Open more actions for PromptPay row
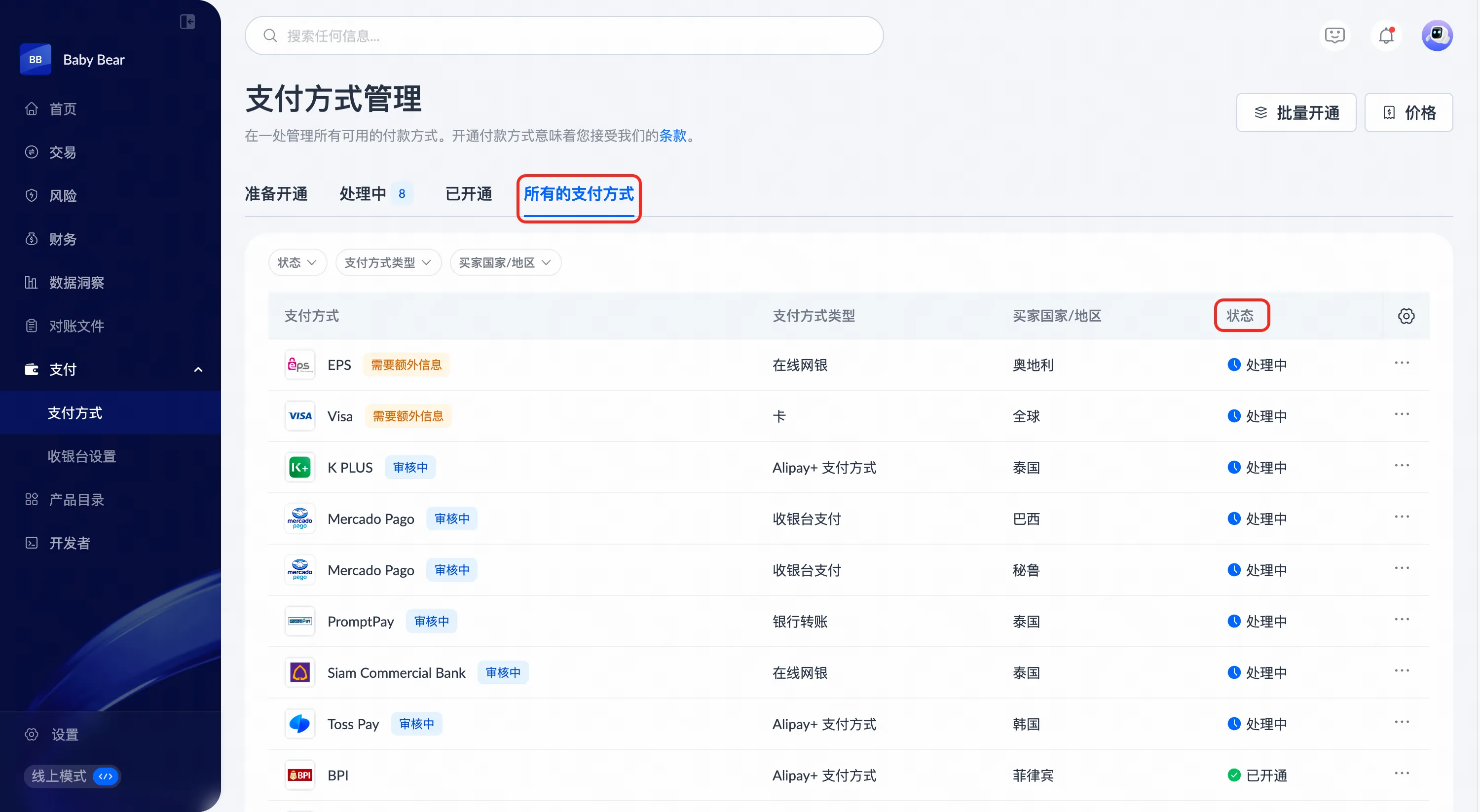 click(x=1402, y=620)
